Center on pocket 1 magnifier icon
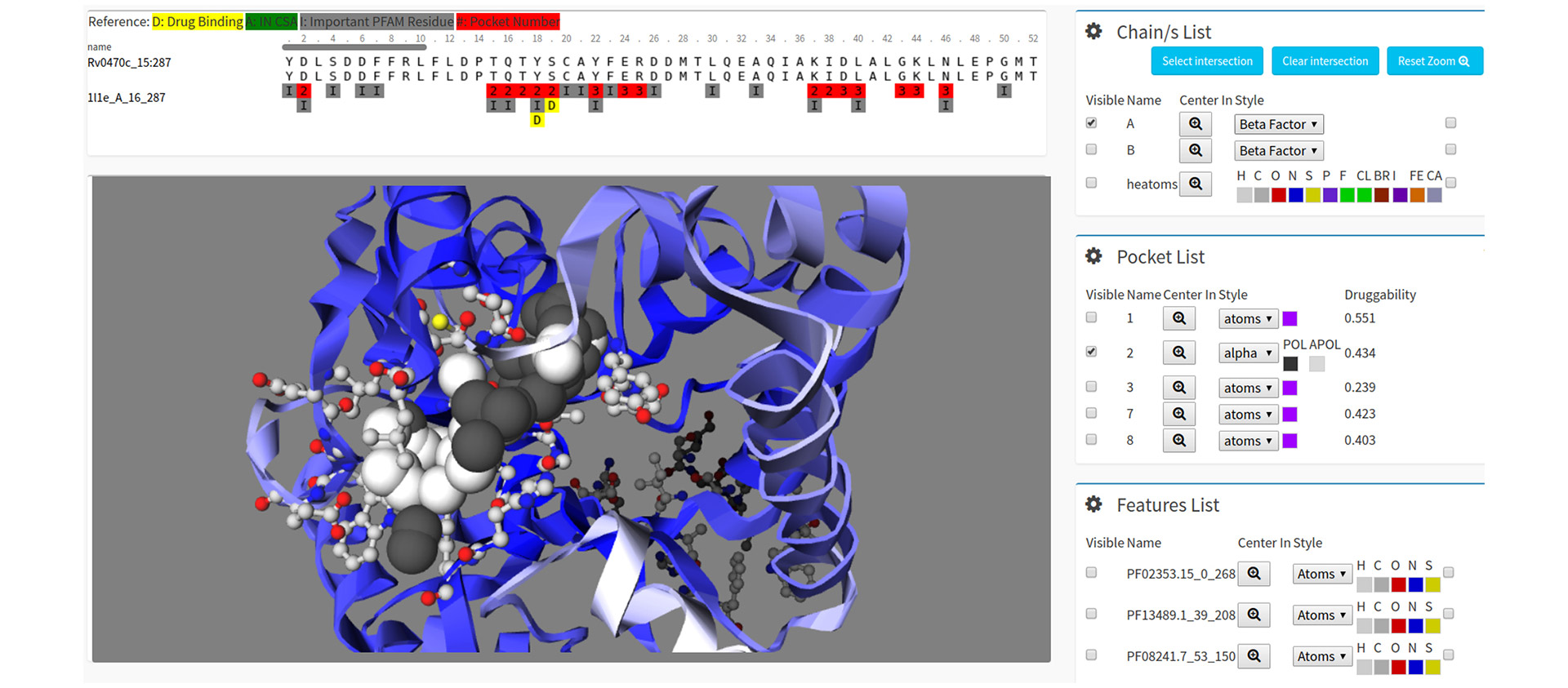This screenshot has width=1568, height=688. 1178,319
